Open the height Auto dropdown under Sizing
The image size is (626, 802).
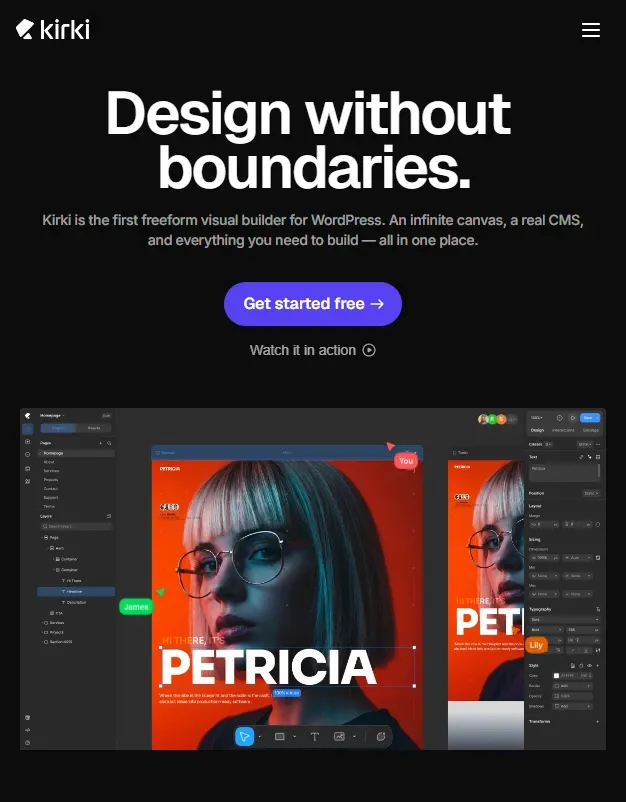(577, 558)
